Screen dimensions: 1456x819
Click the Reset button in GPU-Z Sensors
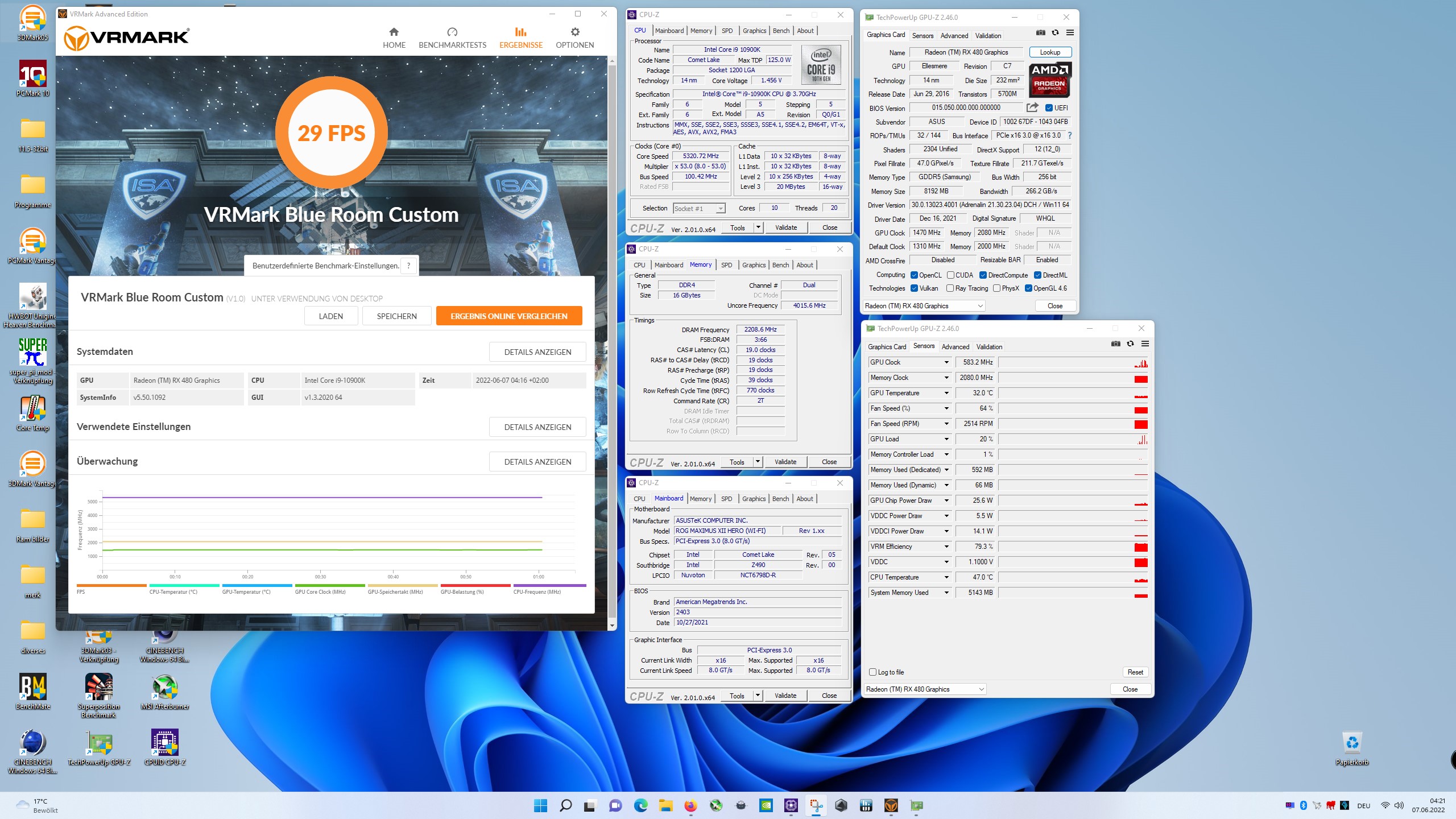coord(1135,672)
